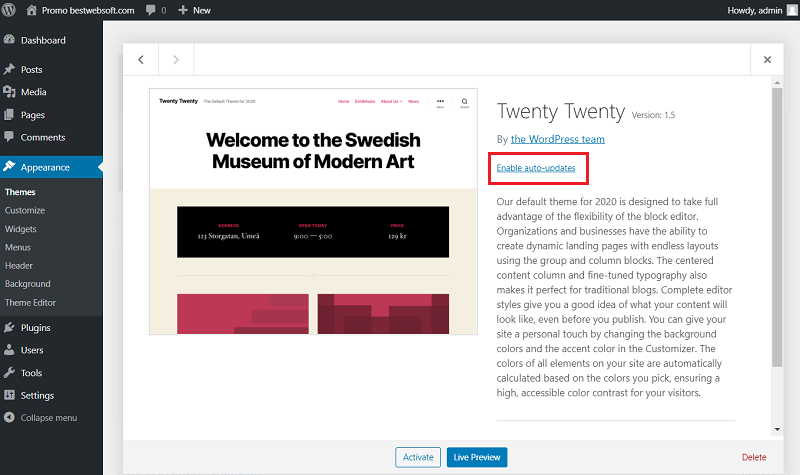Click scrollbar down arrow in theme details
800x475 pixels.
click(777, 430)
